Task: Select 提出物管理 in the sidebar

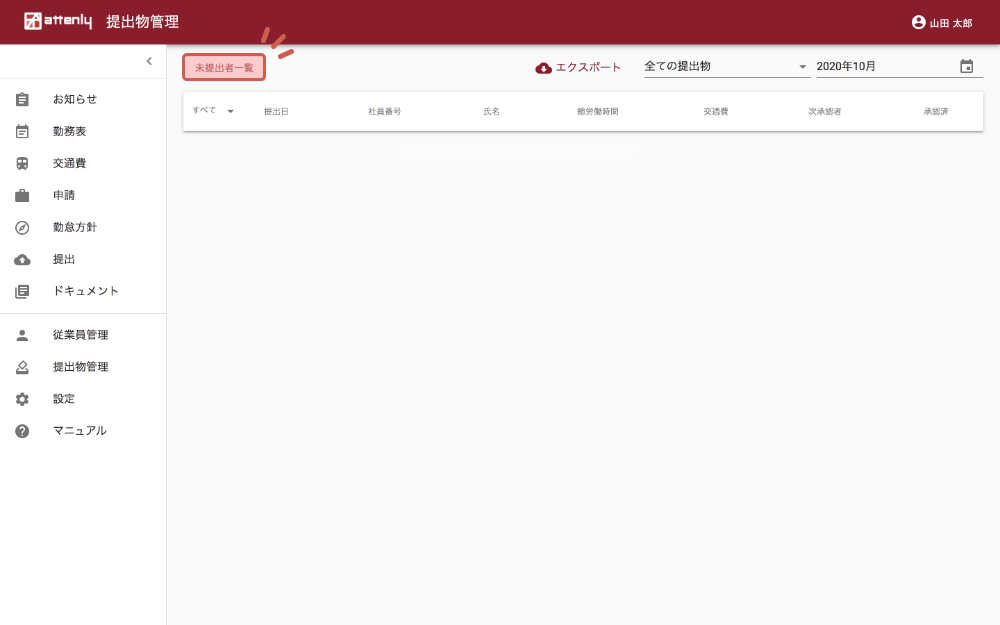Action: point(80,367)
